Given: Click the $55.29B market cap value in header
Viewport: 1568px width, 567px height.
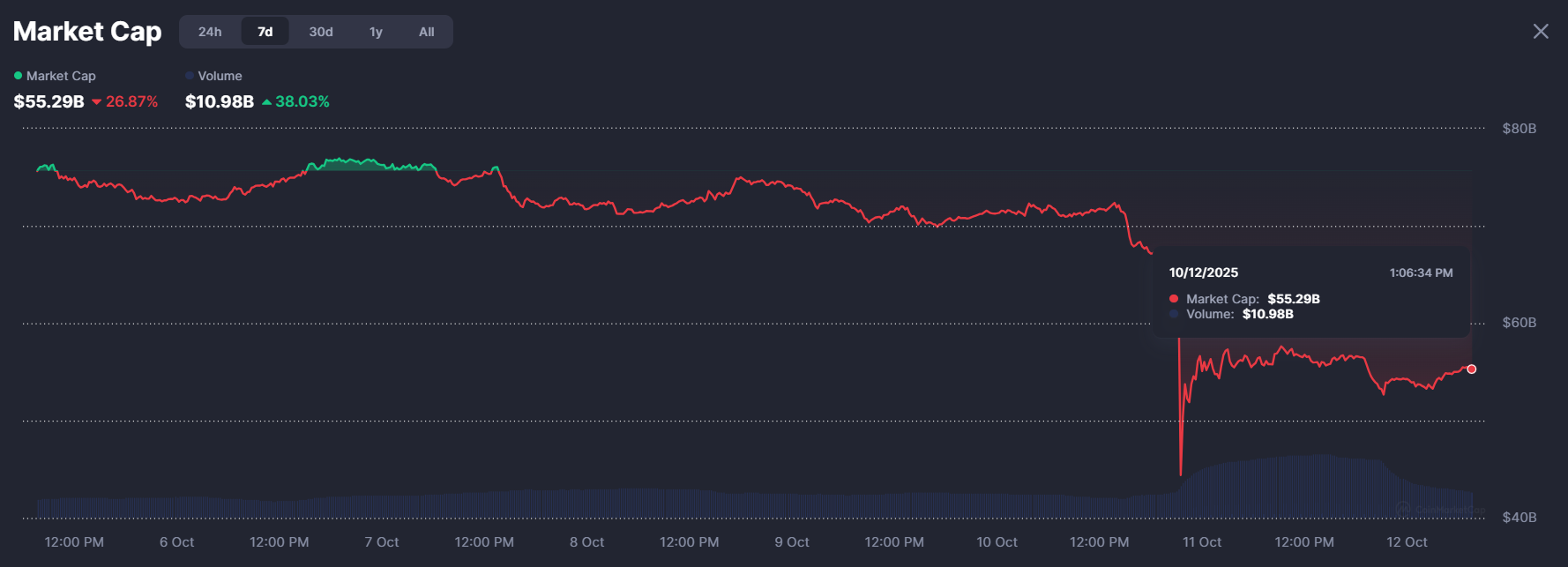Looking at the screenshot, I should pyautogui.click(x=49, y=102).
